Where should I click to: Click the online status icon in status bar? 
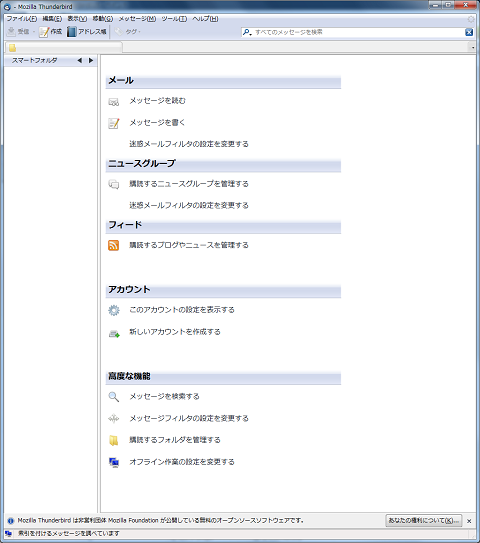click(x=9, y=534)
